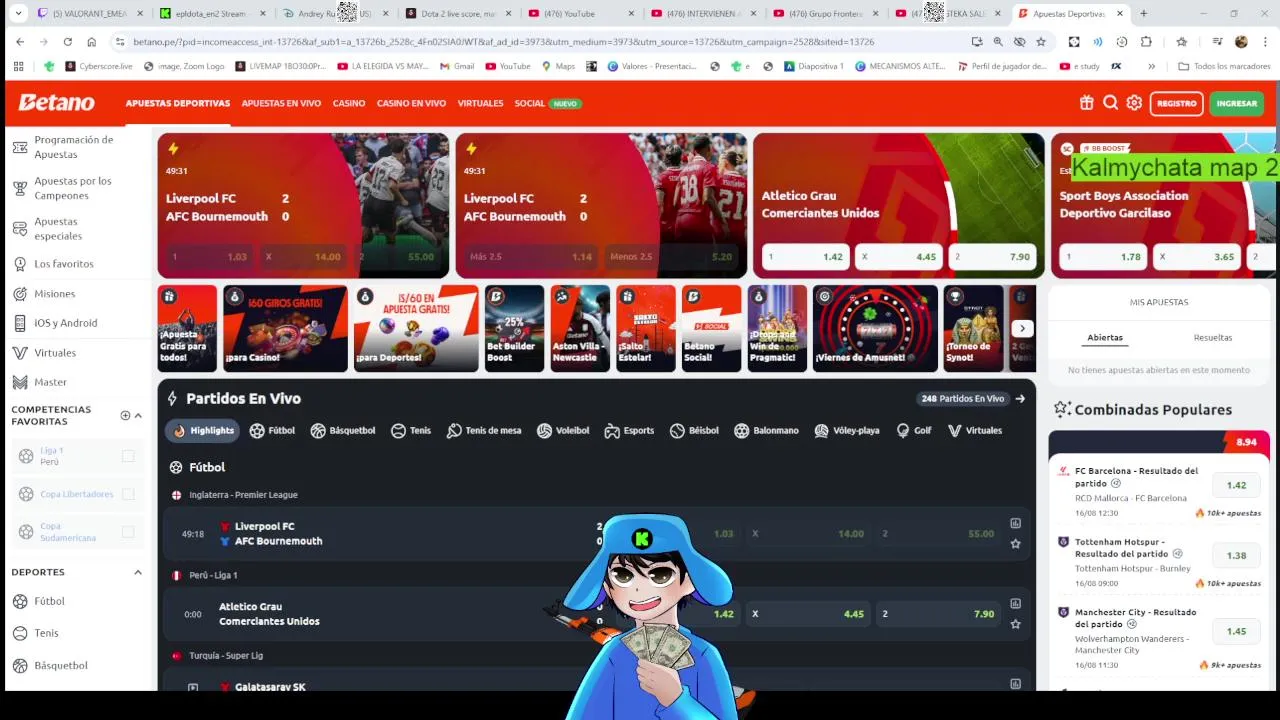Select the Highlights filter tab

[203, 431]
